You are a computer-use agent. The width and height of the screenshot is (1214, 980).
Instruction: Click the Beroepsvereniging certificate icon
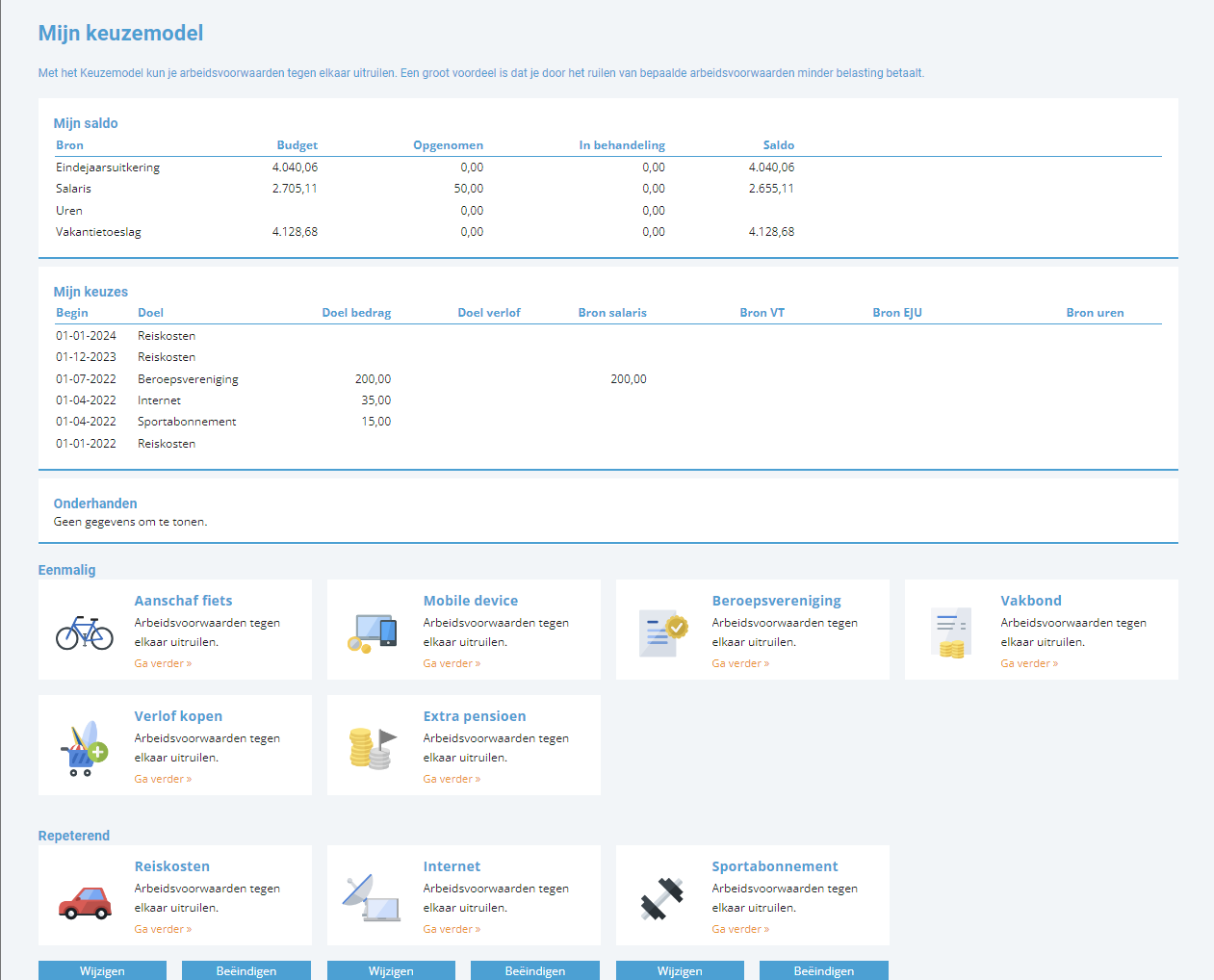click(x=663, y=633)
